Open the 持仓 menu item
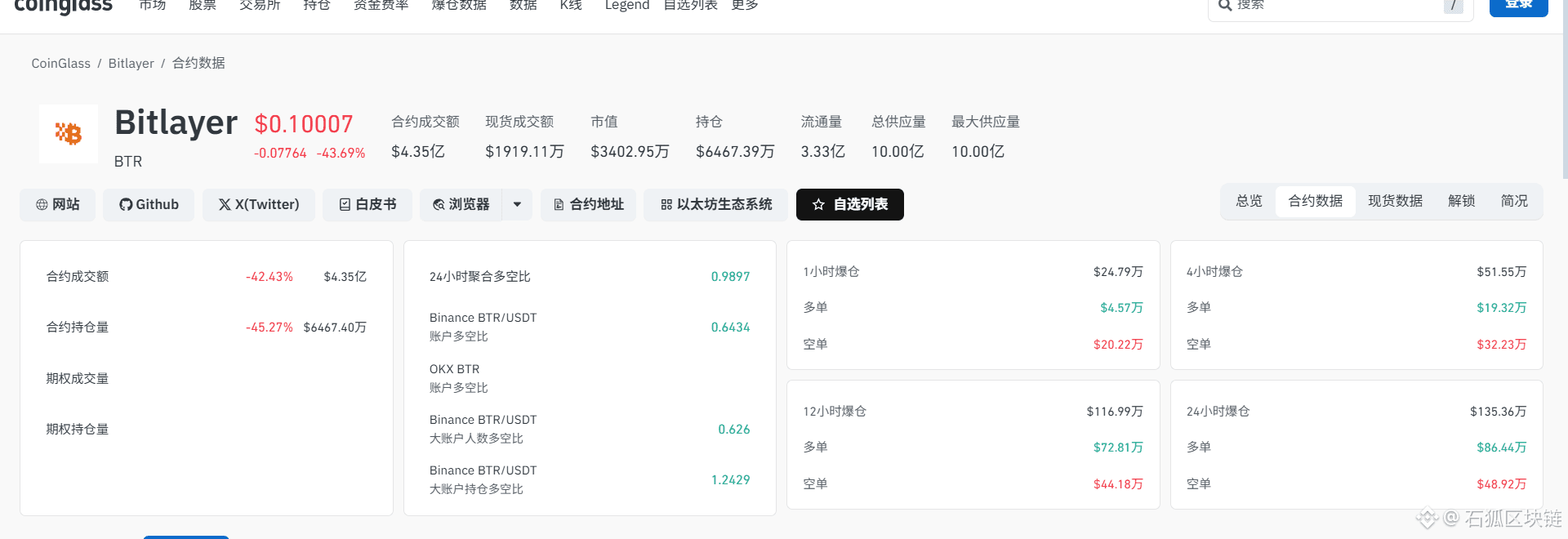1568x539 pixels. pyautogui.click(x=317, y=5)
